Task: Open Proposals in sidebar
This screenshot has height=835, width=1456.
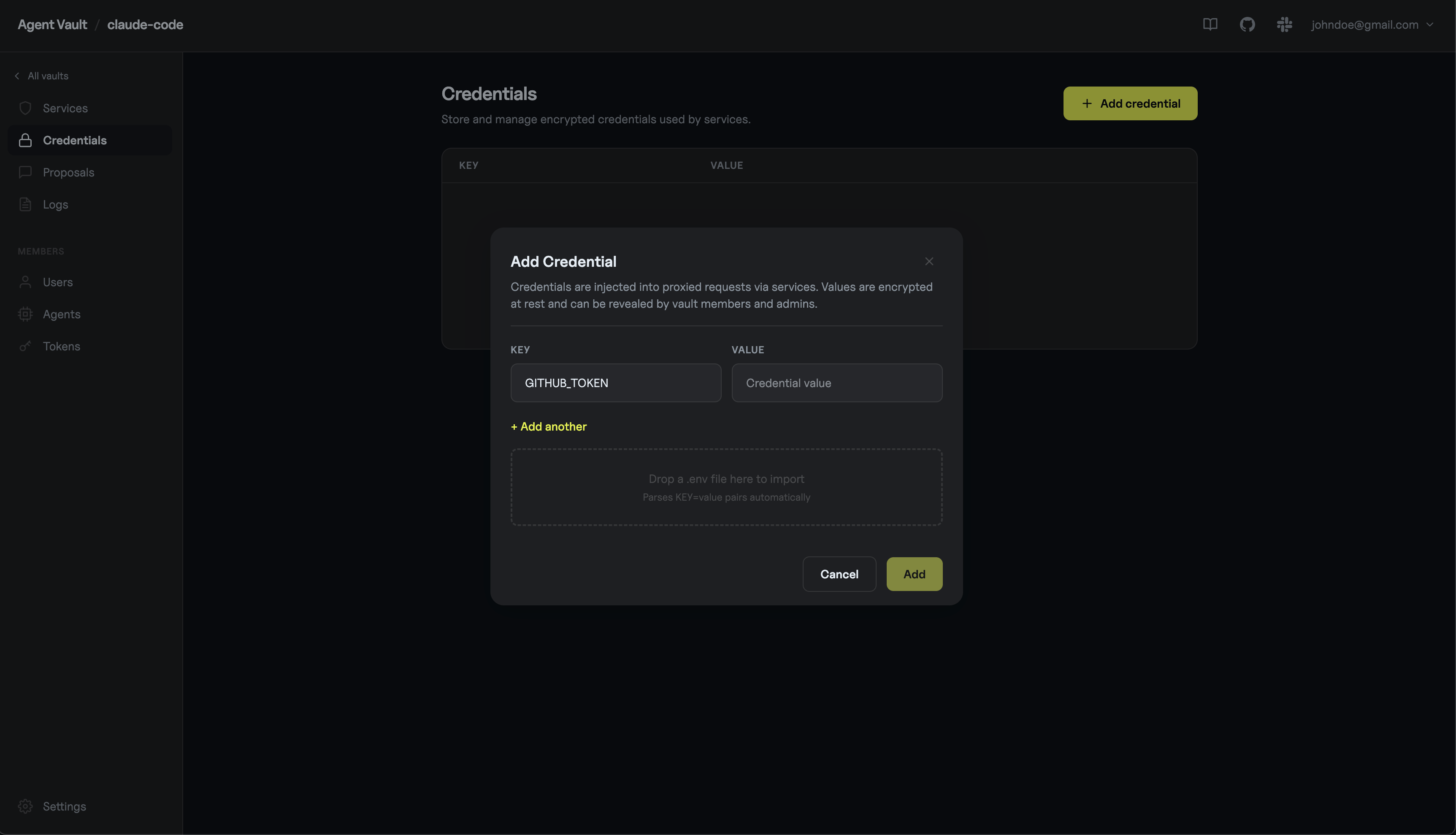Action: (x=89, y=172)
